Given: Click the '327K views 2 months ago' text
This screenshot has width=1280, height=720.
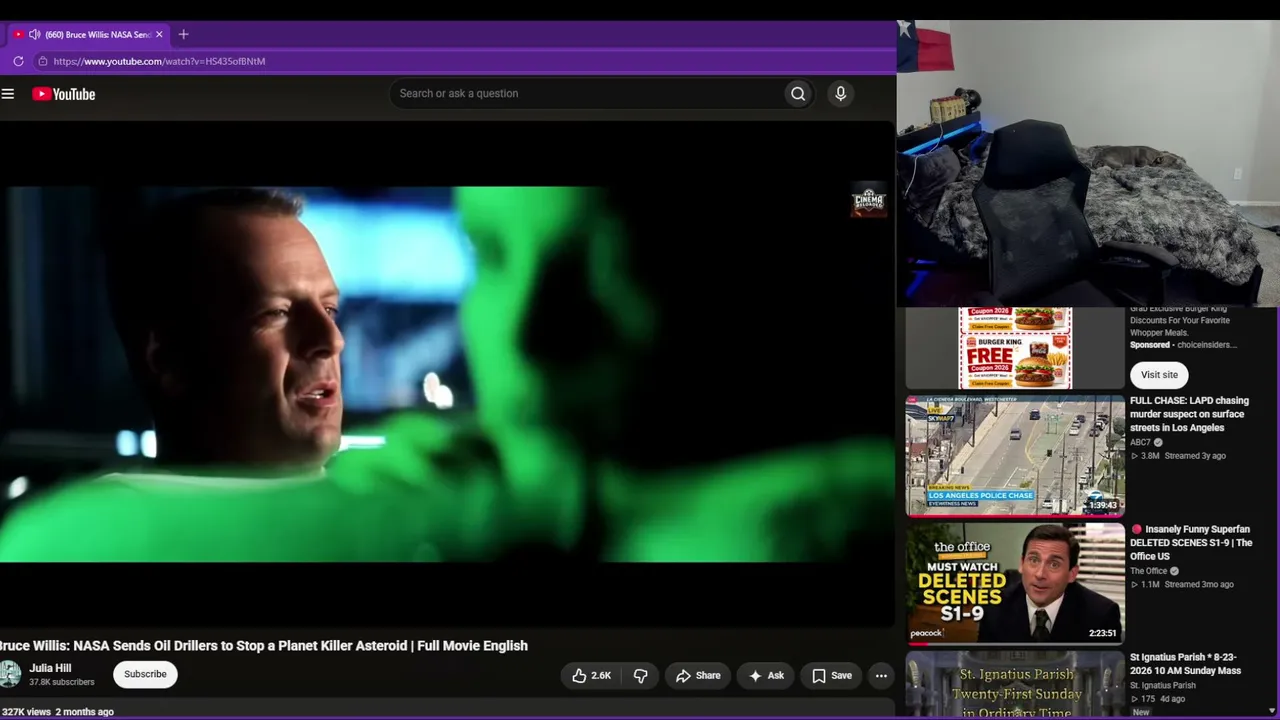Looking at the screenshot, I should [x=58, y=712].
